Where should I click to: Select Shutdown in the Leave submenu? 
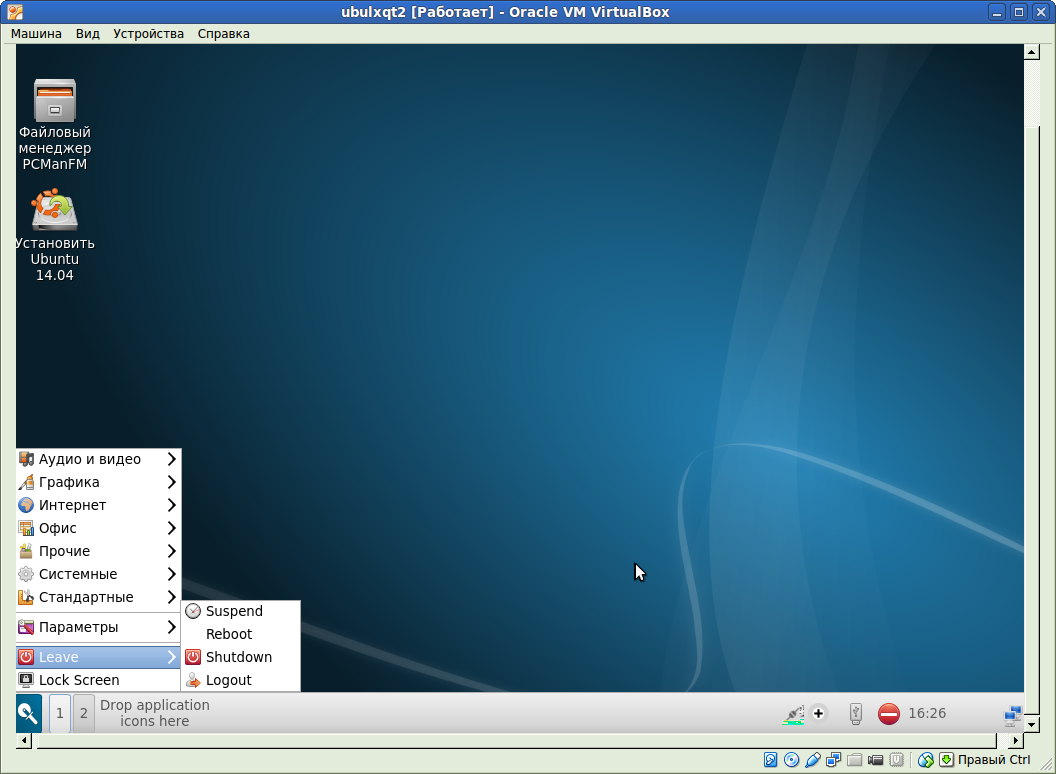240,657
